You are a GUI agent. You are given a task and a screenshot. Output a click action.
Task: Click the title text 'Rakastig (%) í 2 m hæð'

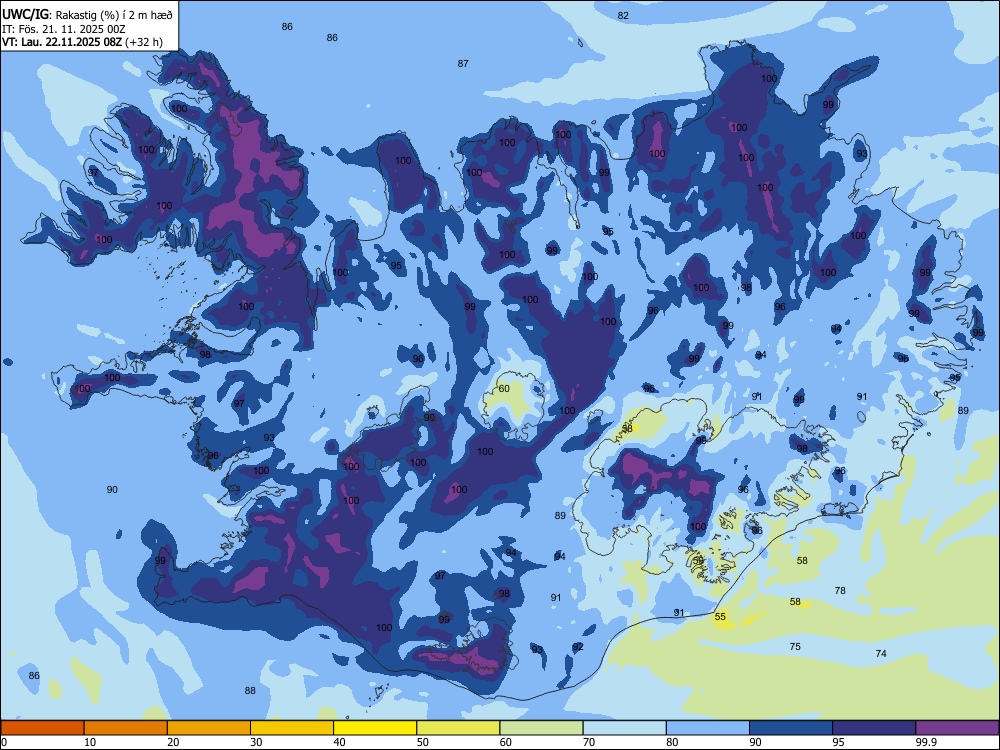tap(114, 15)
